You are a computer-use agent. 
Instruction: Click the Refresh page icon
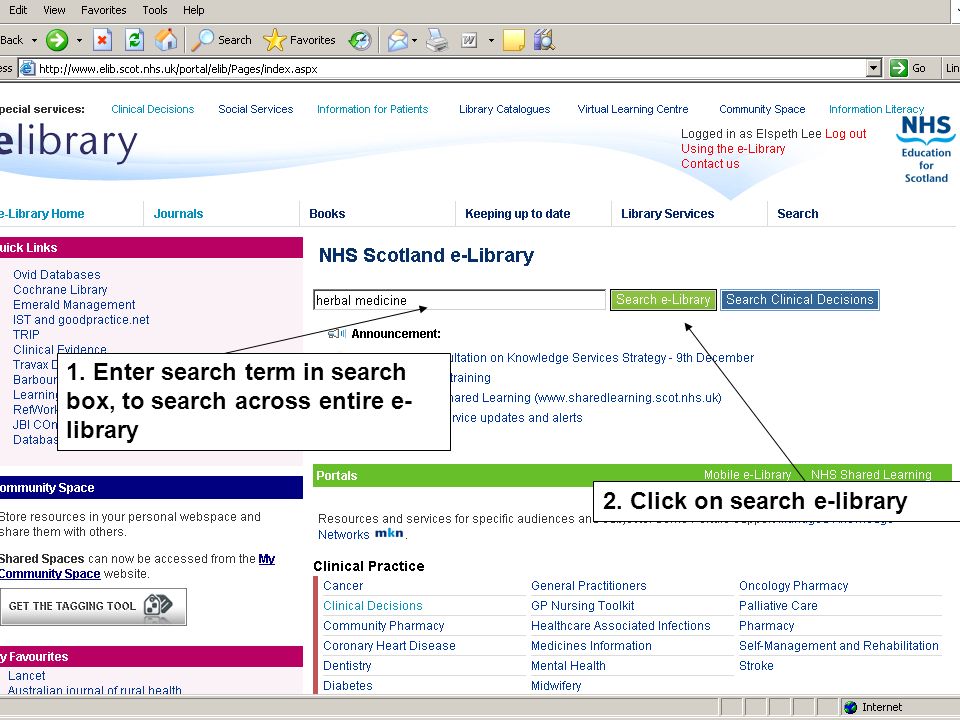click(x=134, y=40)
